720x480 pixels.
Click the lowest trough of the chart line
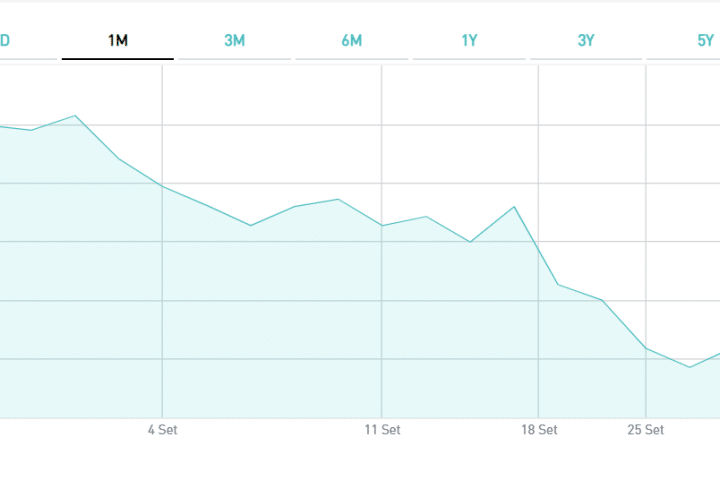click(690, 367)
